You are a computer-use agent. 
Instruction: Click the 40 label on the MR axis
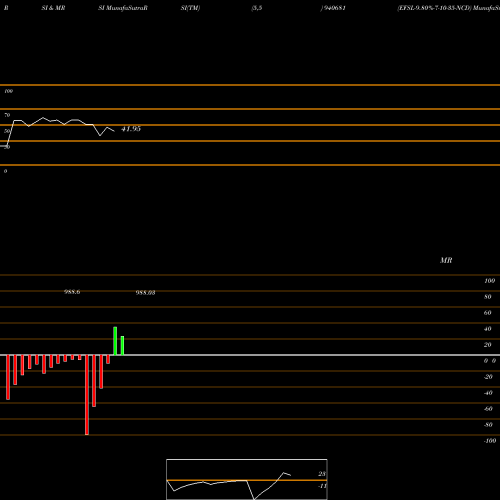pyautogui.click(x=488, y=329)
